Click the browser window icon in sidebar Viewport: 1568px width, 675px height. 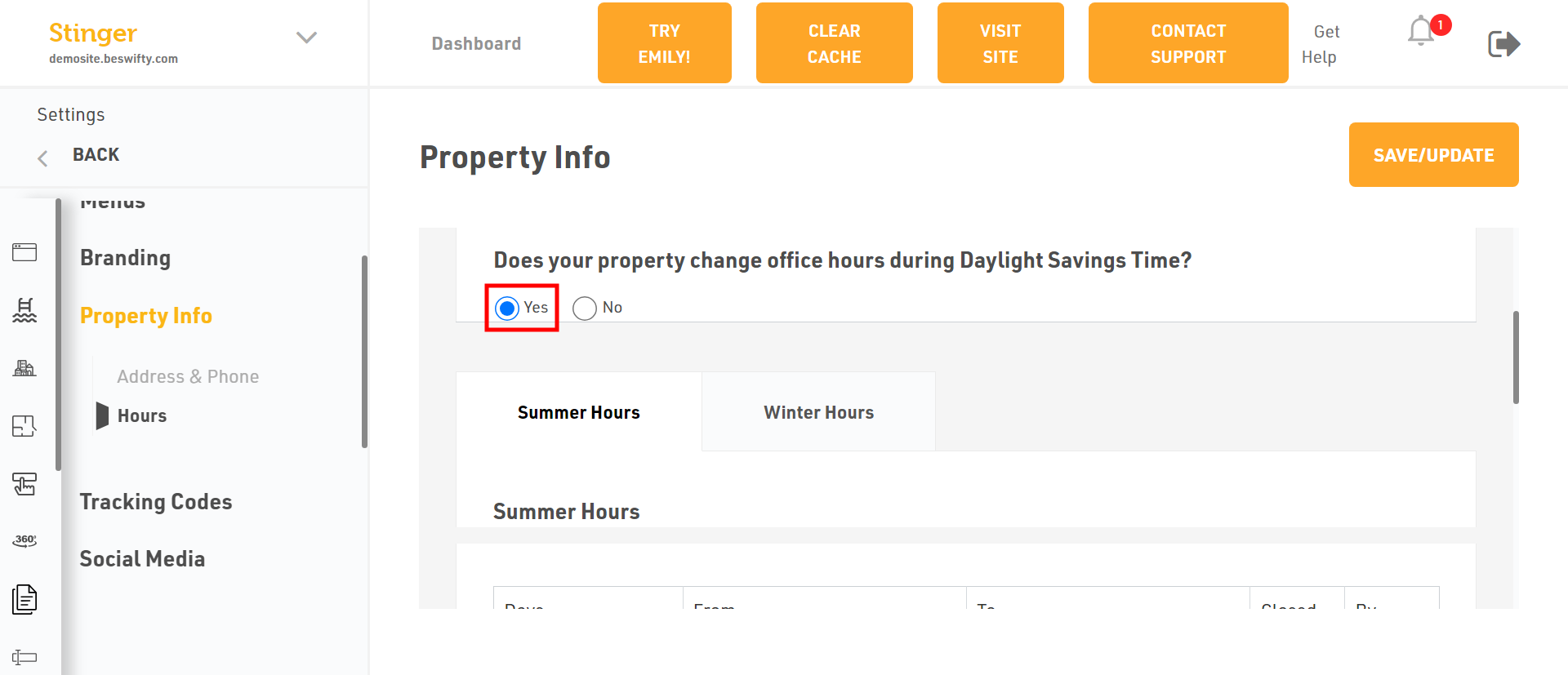[24, 252]
